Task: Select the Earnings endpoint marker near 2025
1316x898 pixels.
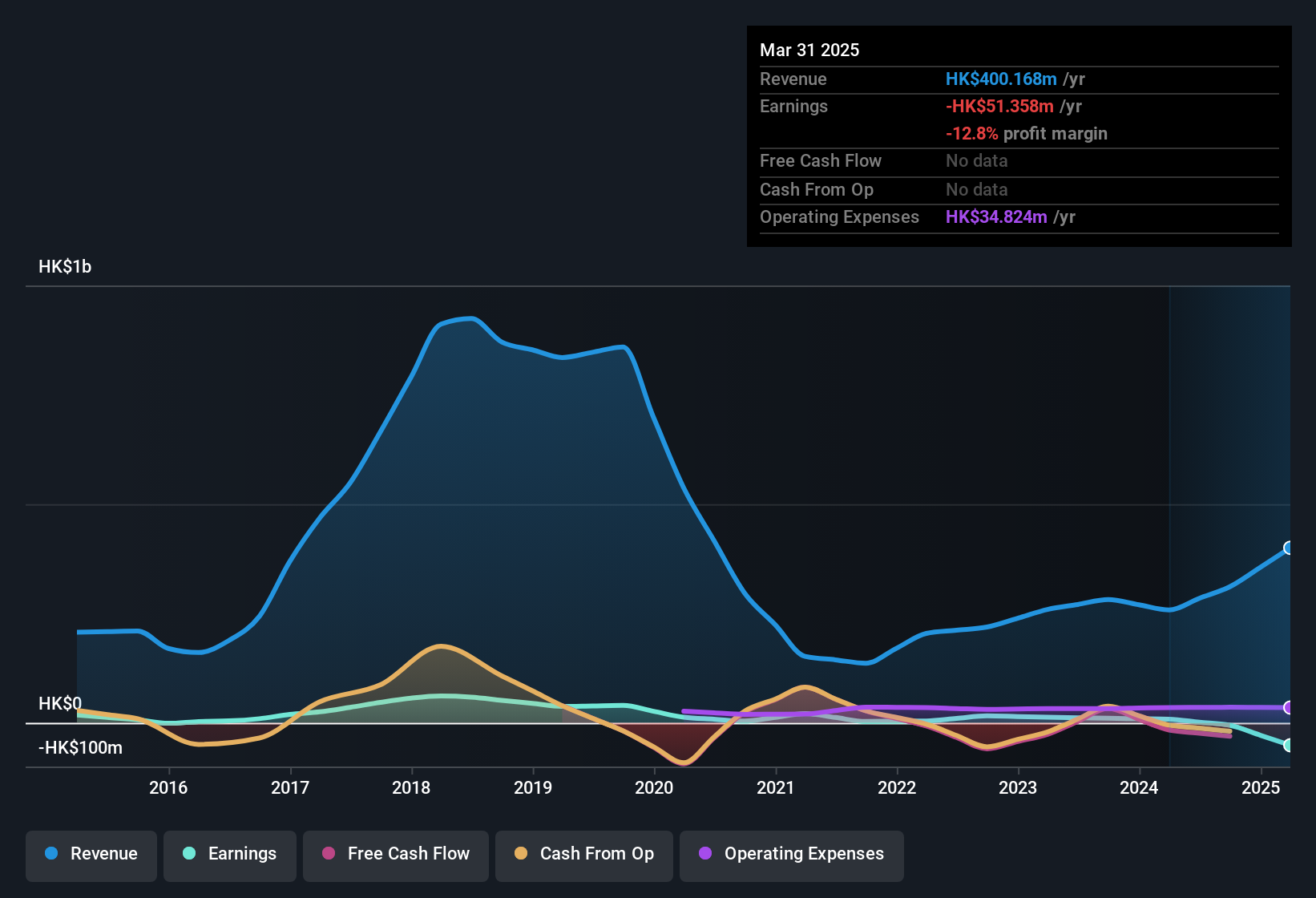Action: click(1289, 746)
